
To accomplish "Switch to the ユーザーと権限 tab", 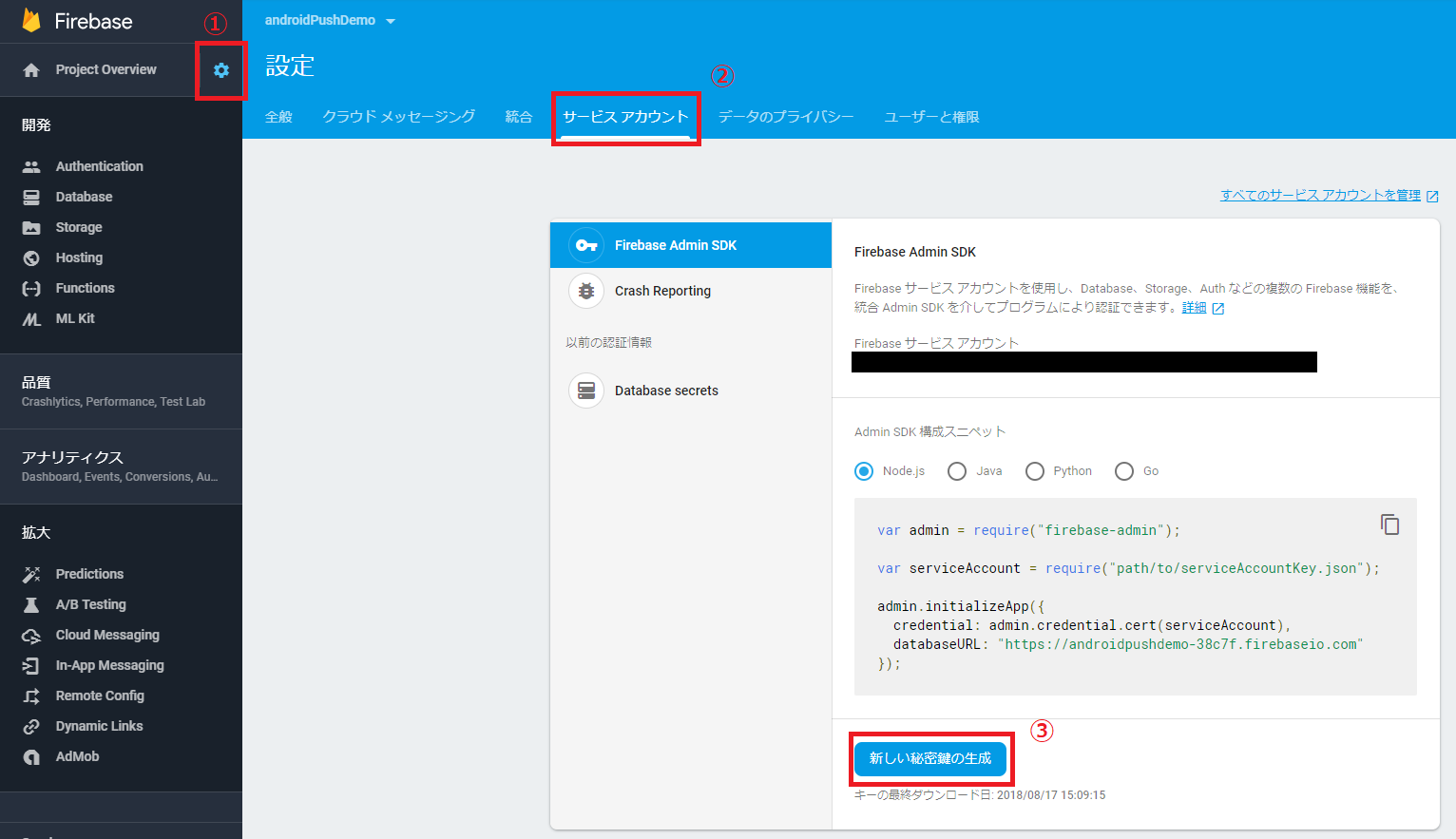I will (931, 117).
